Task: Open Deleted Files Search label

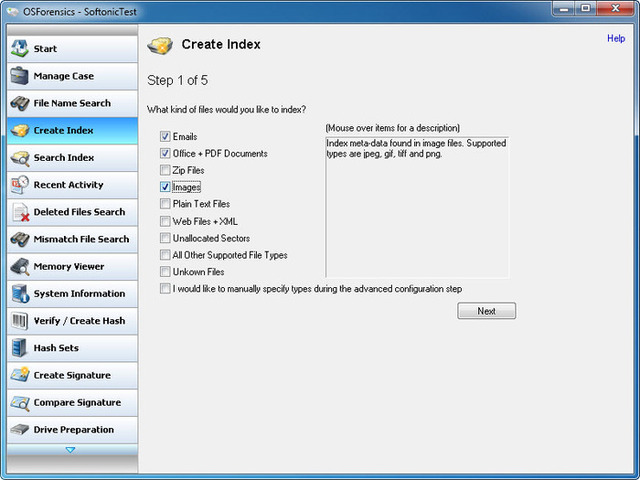Action: pyautogui.click(x=80, y=212)
